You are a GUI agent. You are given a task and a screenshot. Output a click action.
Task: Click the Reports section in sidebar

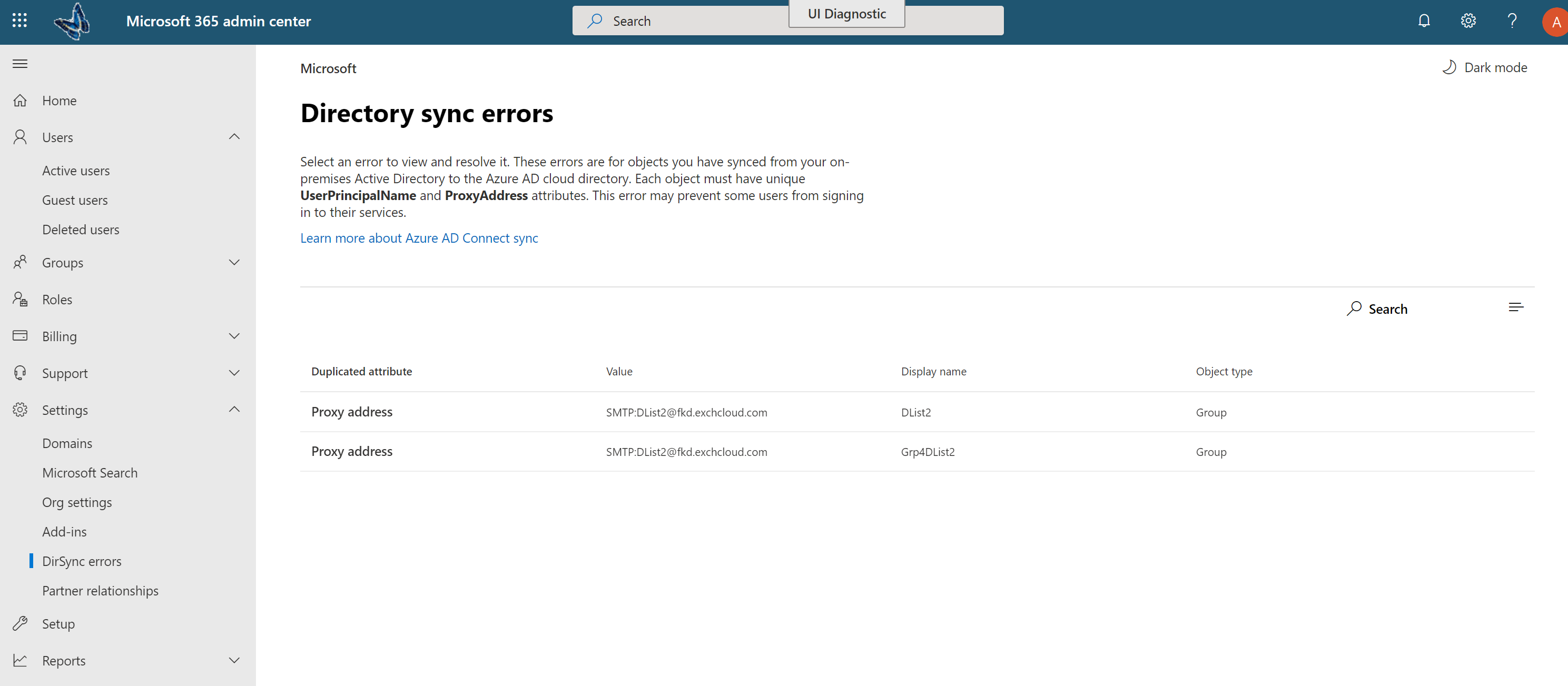63,659
